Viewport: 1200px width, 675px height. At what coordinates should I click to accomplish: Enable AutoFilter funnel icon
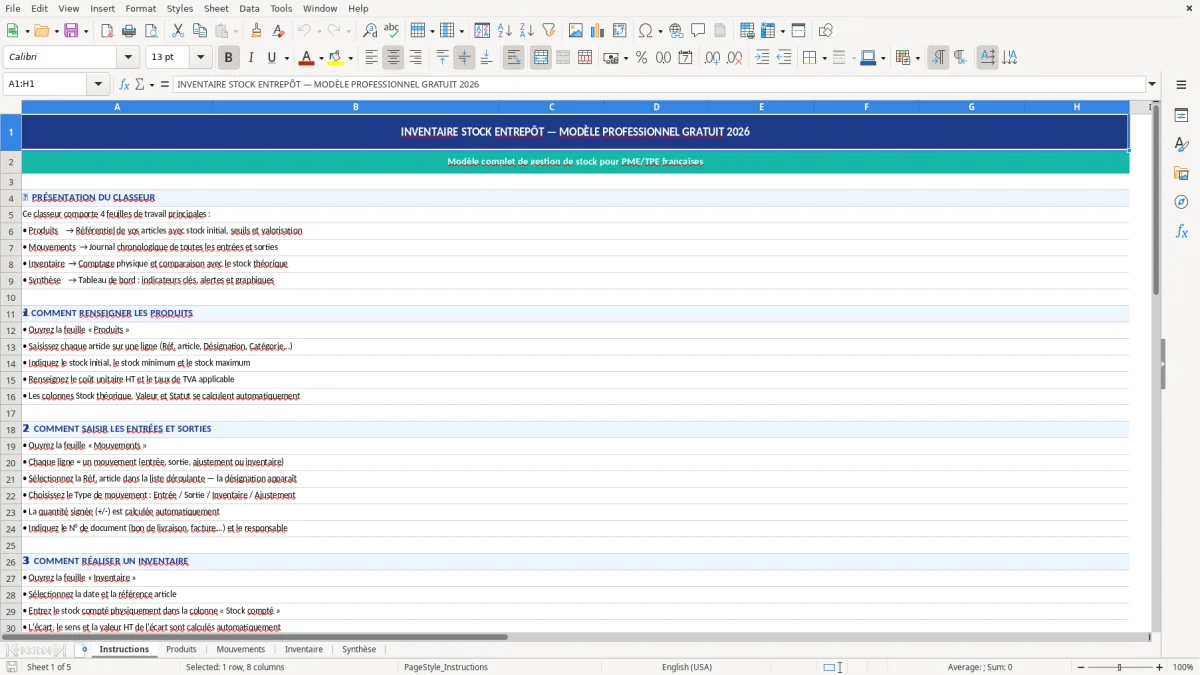coord(548,31)
